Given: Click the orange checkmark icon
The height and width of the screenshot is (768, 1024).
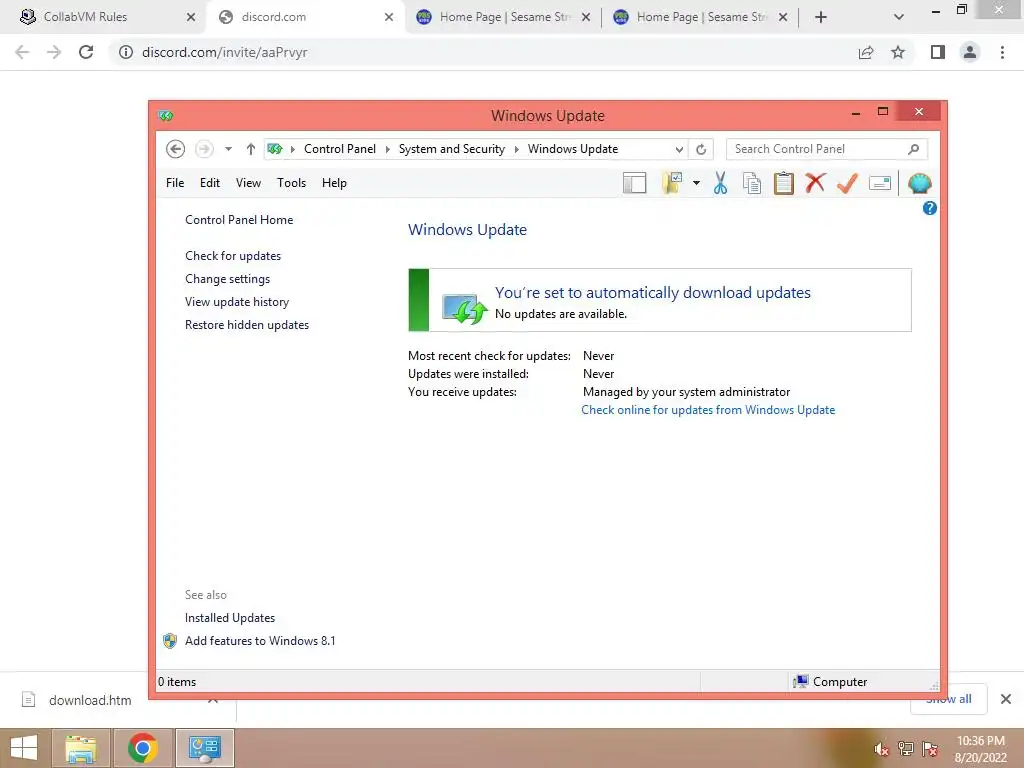Looking at the screenshot, I should pyautogui.click(x=847, y=183).
